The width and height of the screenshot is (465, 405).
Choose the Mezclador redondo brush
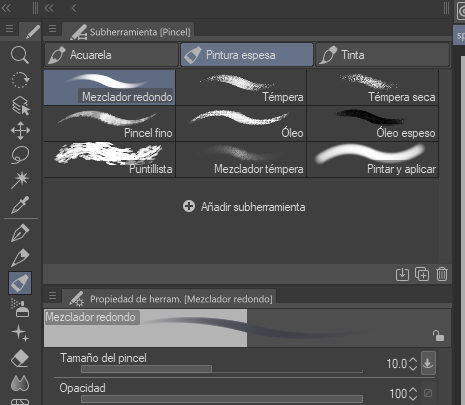[110, 87]
